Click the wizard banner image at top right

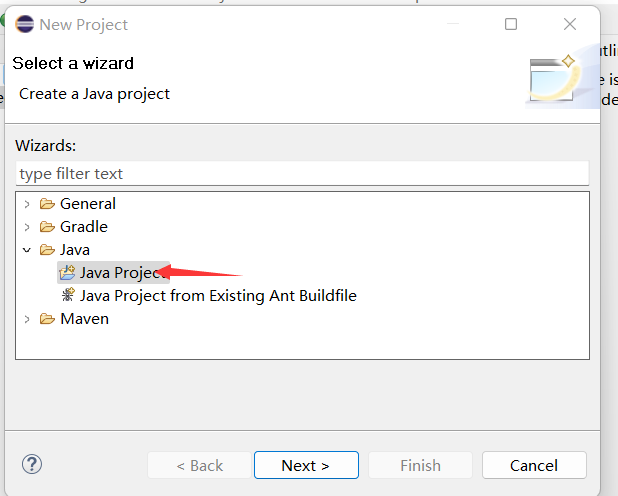coord(554,80)
